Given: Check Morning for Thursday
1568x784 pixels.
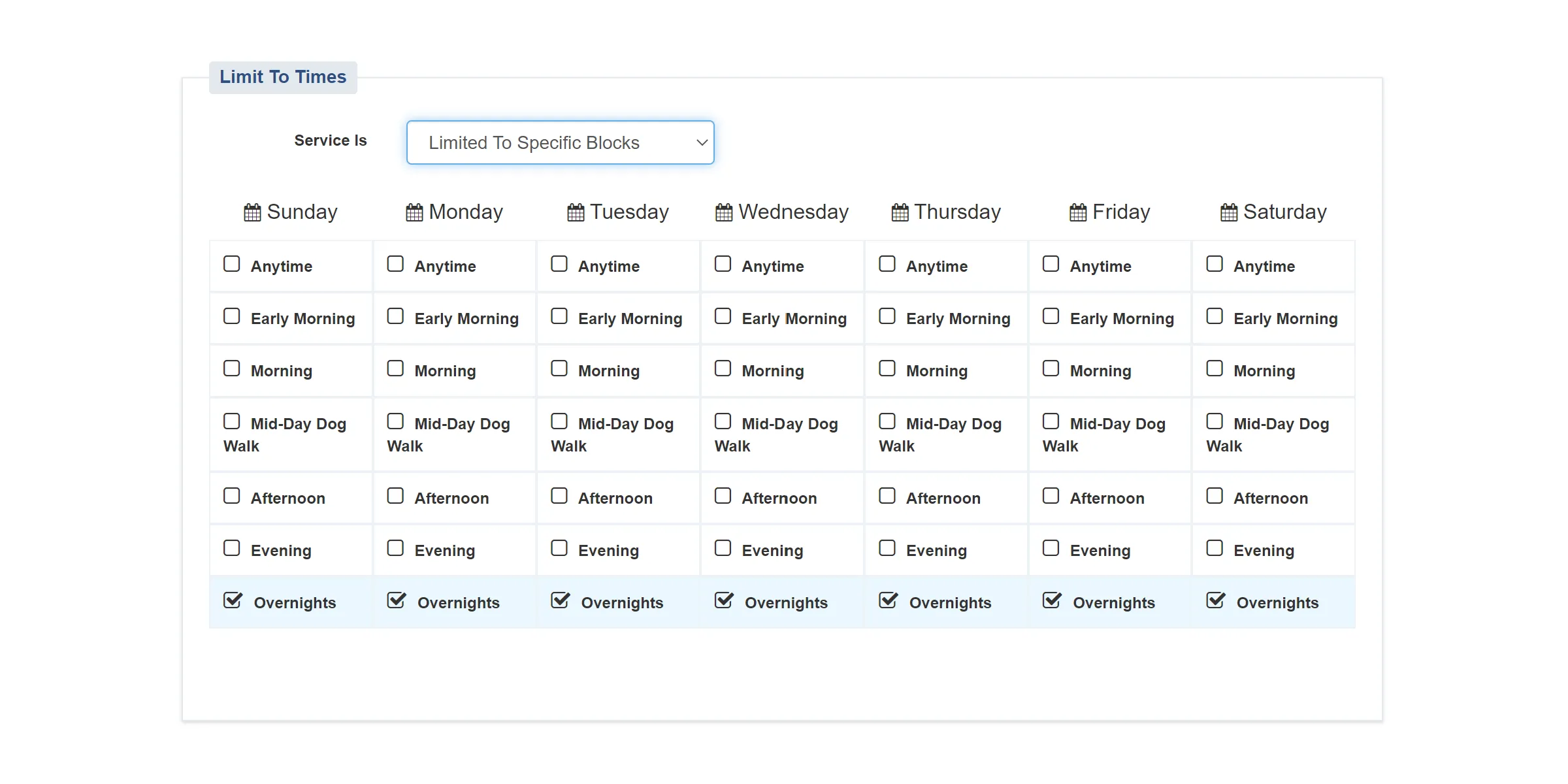Looking at the screenshot, I should 887,368.
